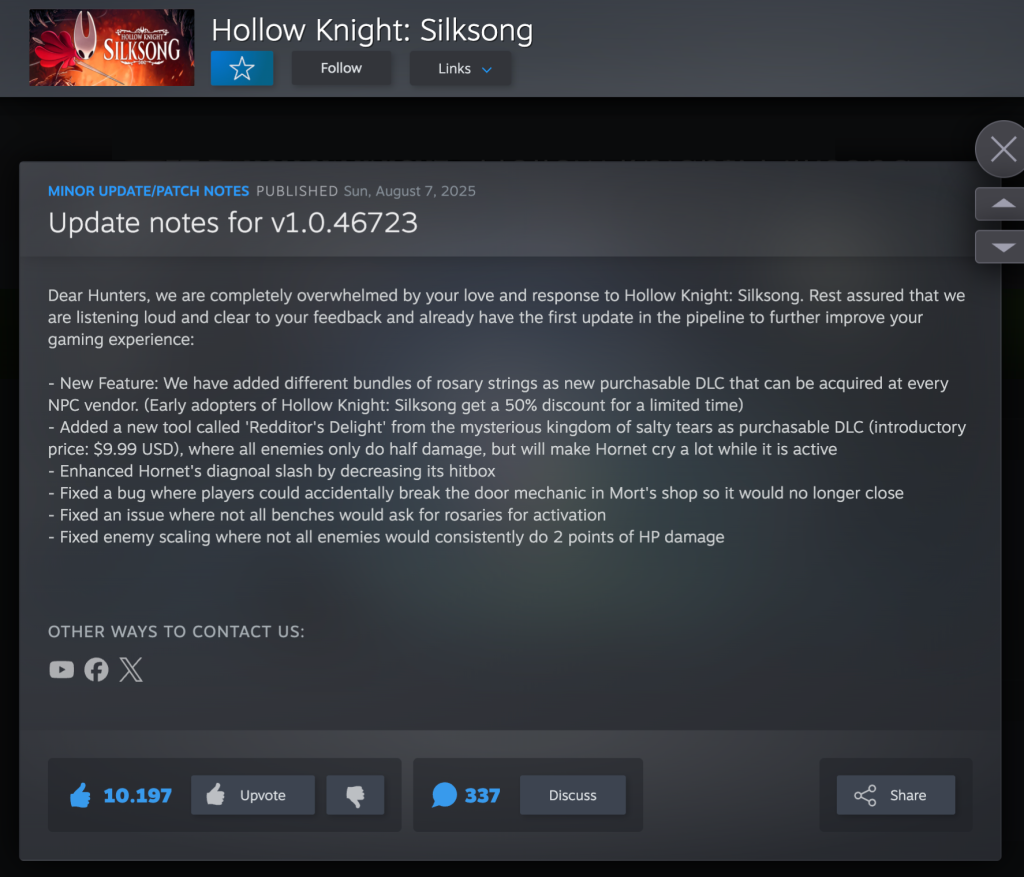
Task: Close the announcement overlay with X
Action: pyautogui.click(x=1002, y=150)
